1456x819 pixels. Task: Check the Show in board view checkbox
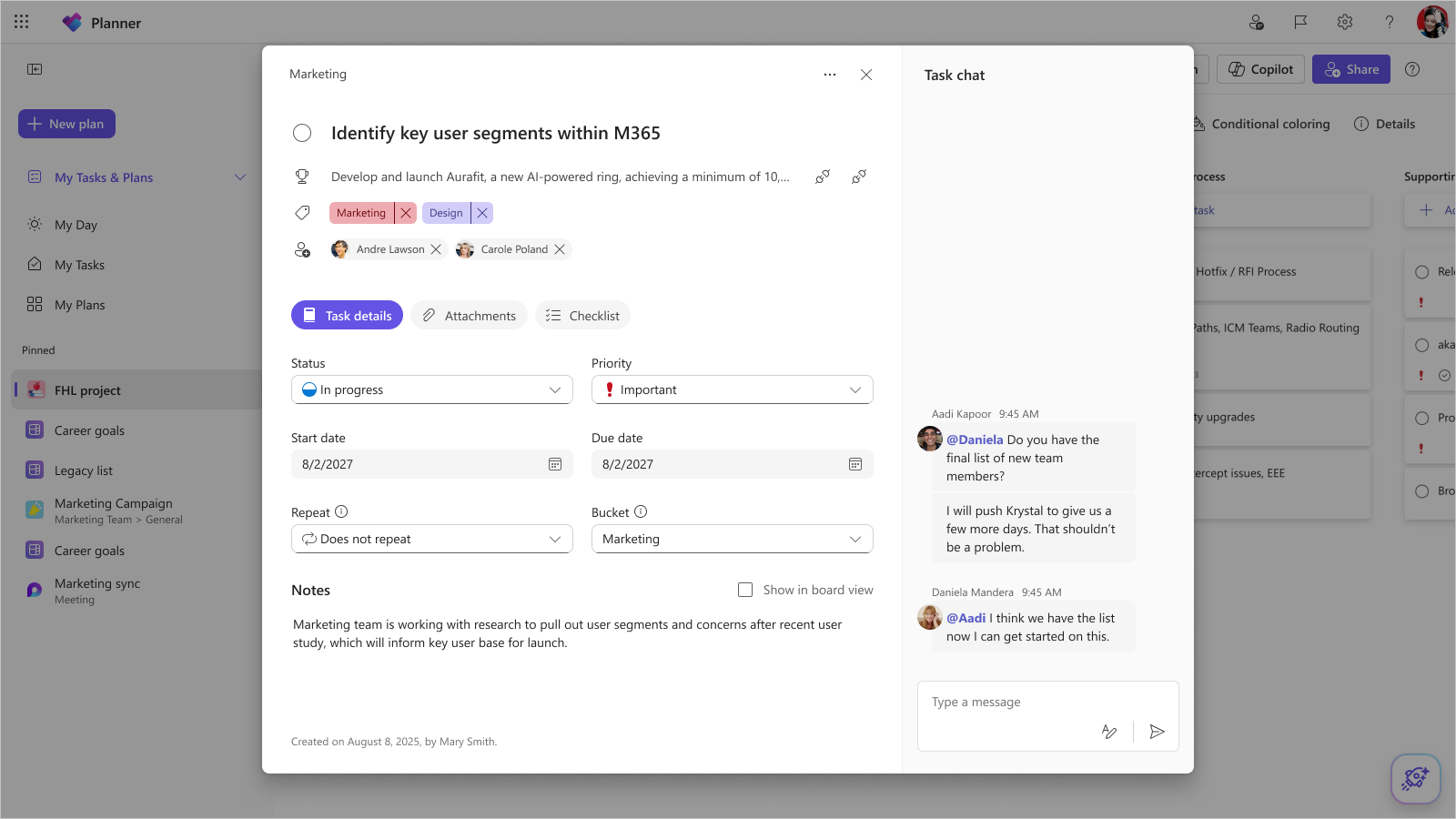click(745, 590)
